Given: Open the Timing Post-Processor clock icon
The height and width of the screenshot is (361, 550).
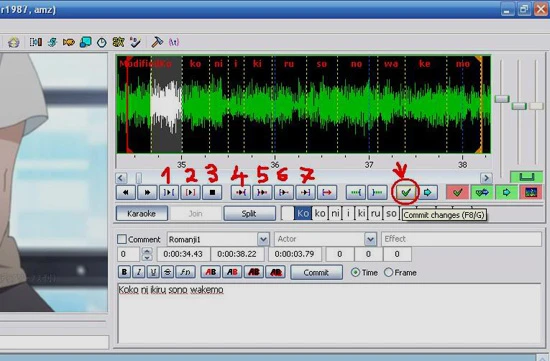Looking at the screenshot, I should point(102,42).
